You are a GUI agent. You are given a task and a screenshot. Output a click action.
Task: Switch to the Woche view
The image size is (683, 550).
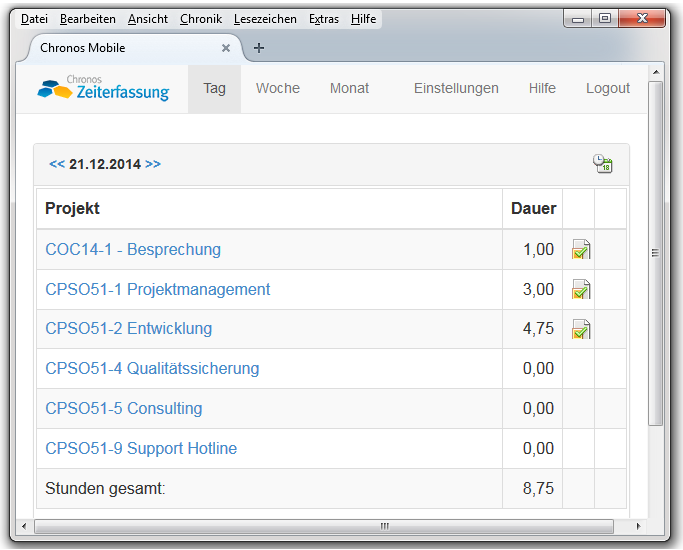point(278,88)
